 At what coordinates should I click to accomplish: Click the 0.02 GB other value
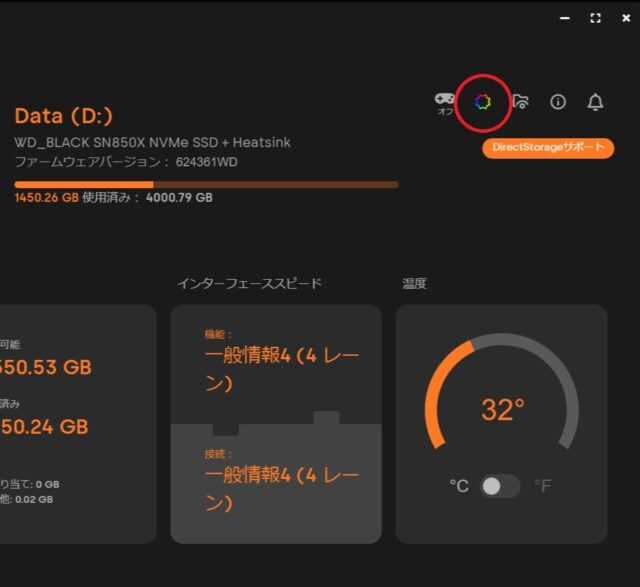tap(34, 499)
